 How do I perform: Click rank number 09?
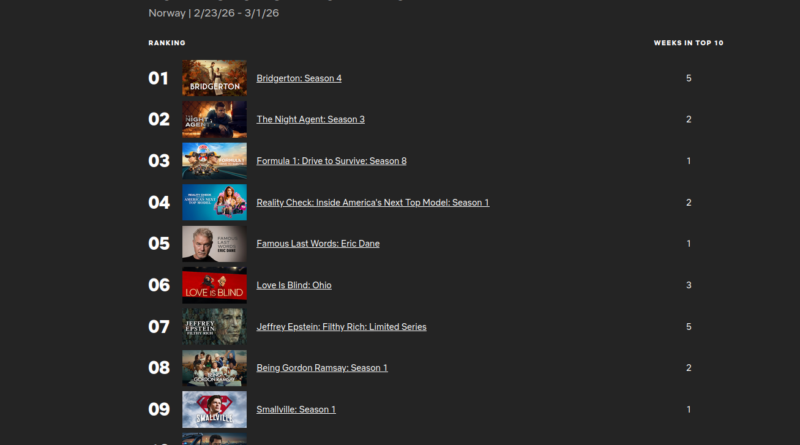click(159, 409)
